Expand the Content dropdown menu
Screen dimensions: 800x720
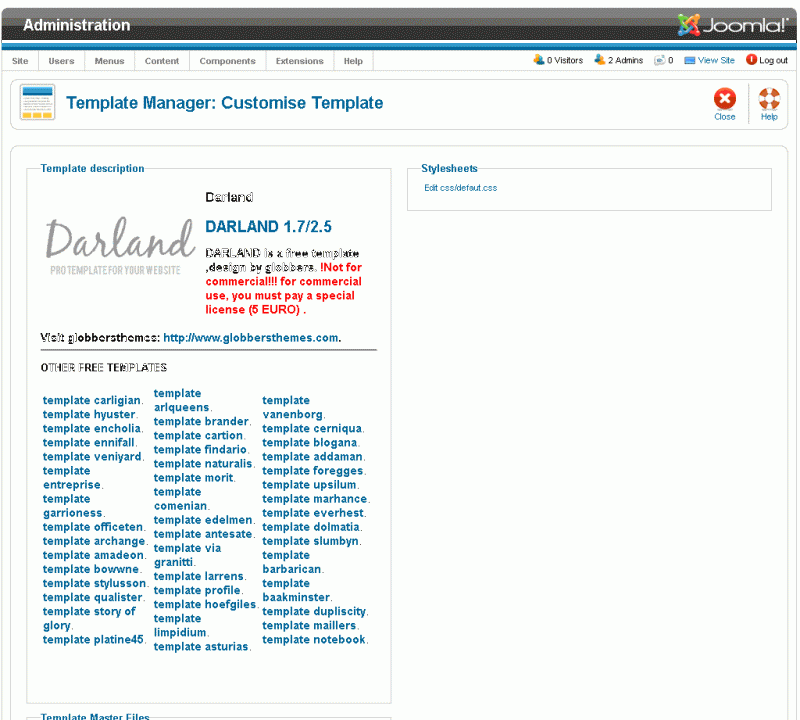pos(161,61)
